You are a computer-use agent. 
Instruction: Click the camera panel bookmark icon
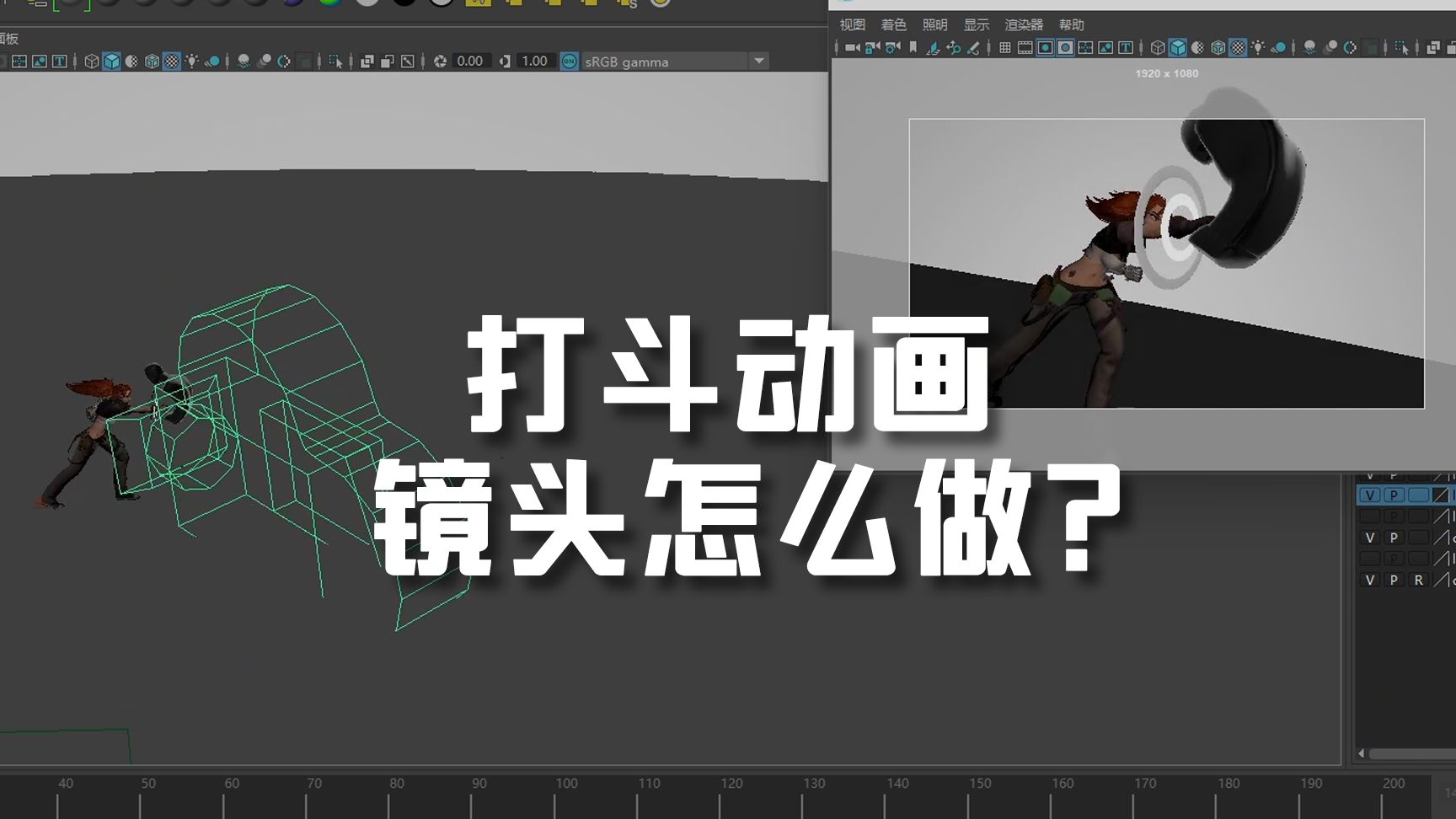point(913,48)
